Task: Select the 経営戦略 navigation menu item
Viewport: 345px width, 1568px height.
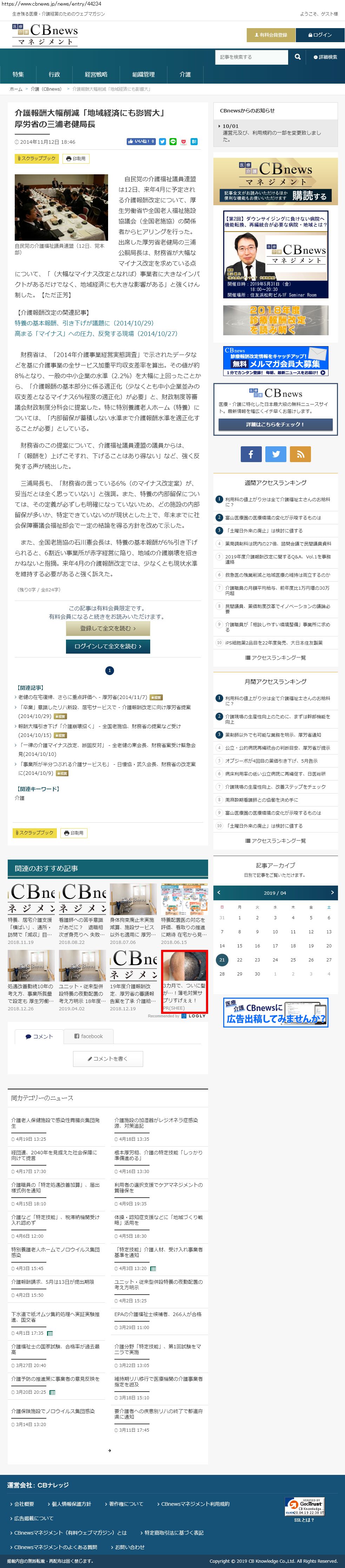Action: click(x=96, y=74)
